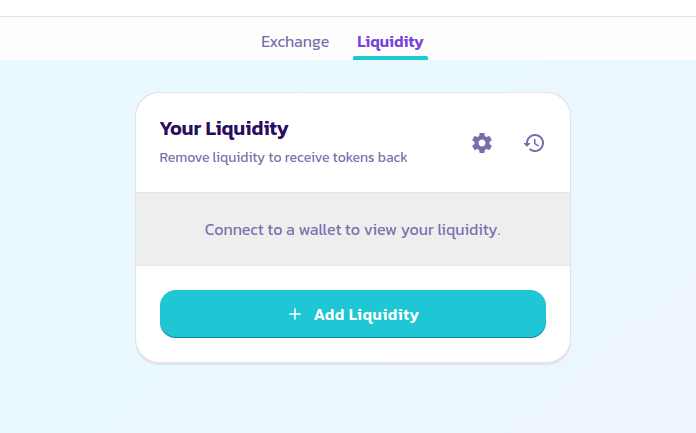696x433 pixels.
Task: Click the Your Liquidity heading
Action: click(x=224, y=129)
